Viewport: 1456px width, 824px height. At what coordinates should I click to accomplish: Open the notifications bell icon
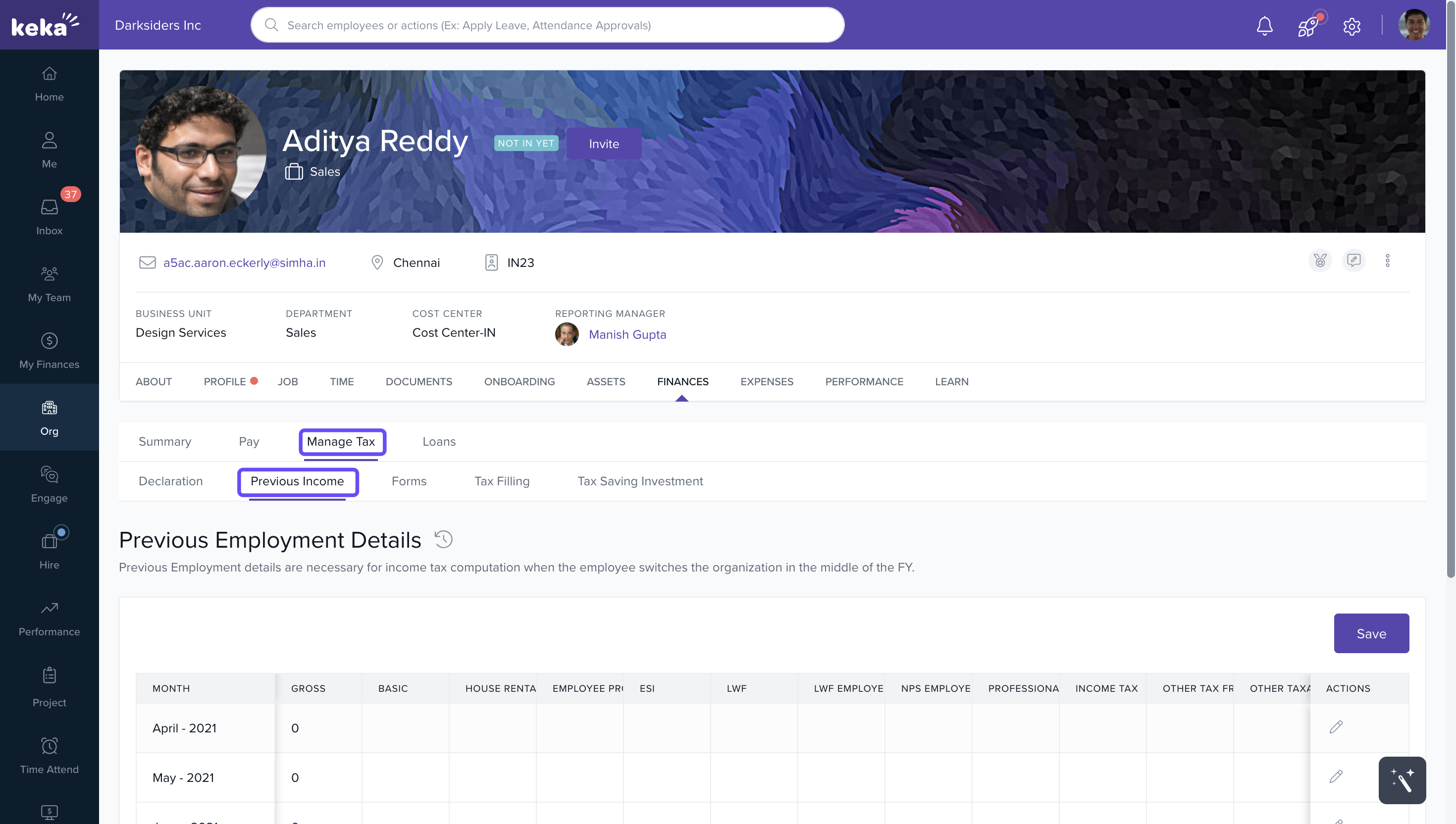[1264, 25]
